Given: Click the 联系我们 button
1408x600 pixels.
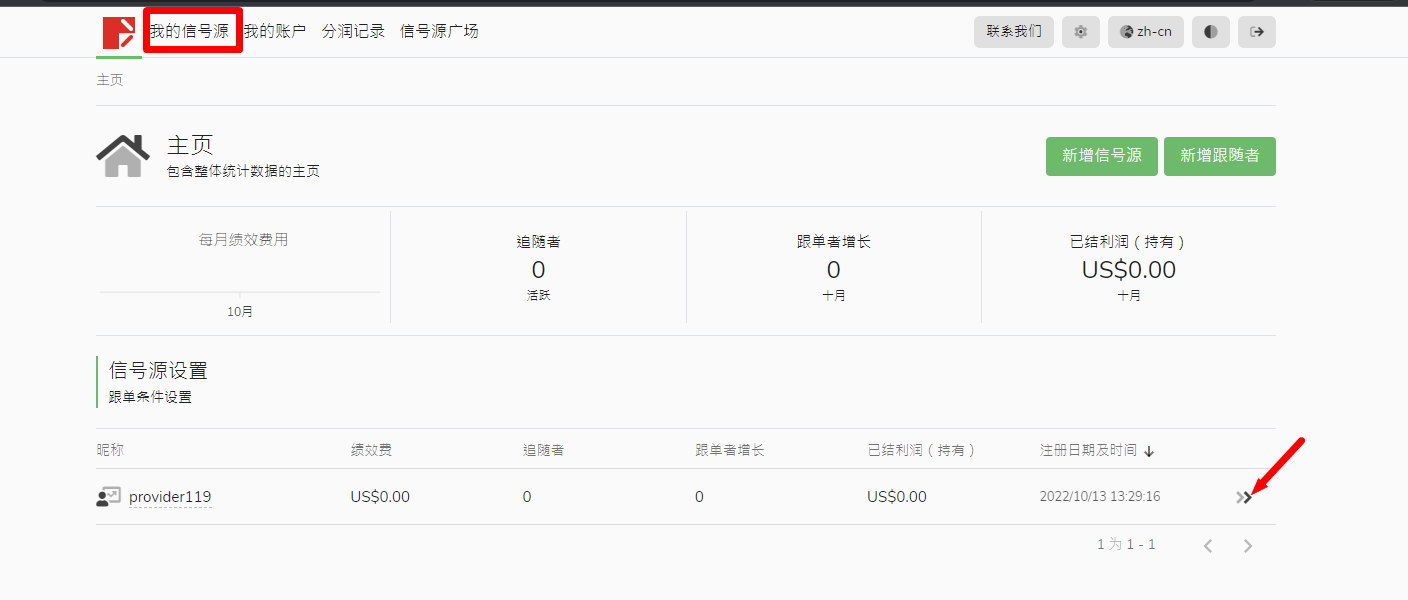Looking at the screenshot, I should 1013,32.
